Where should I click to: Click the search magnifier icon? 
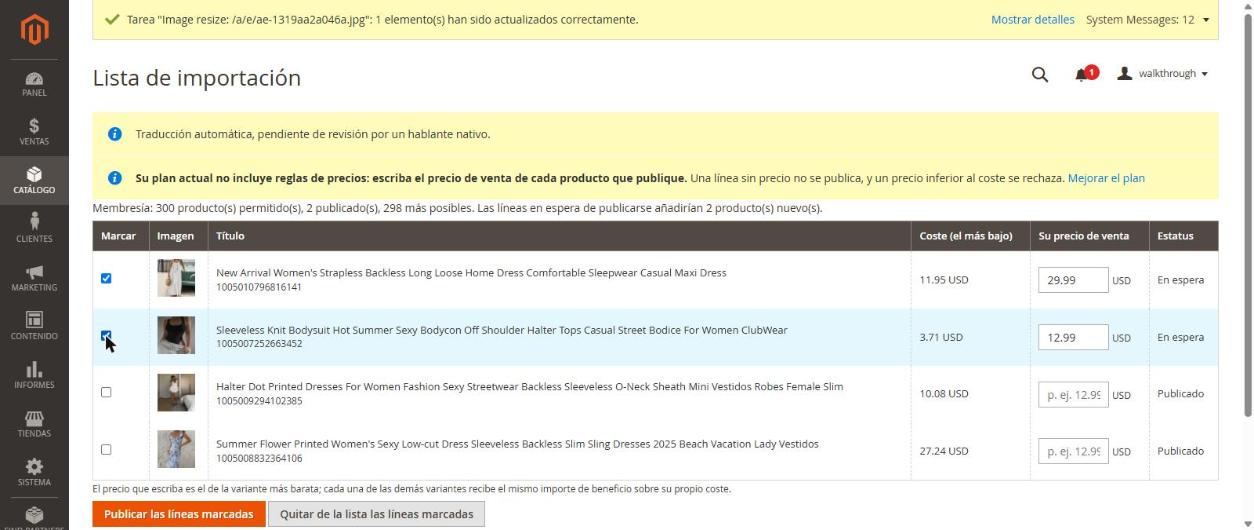coord(1040,75)
